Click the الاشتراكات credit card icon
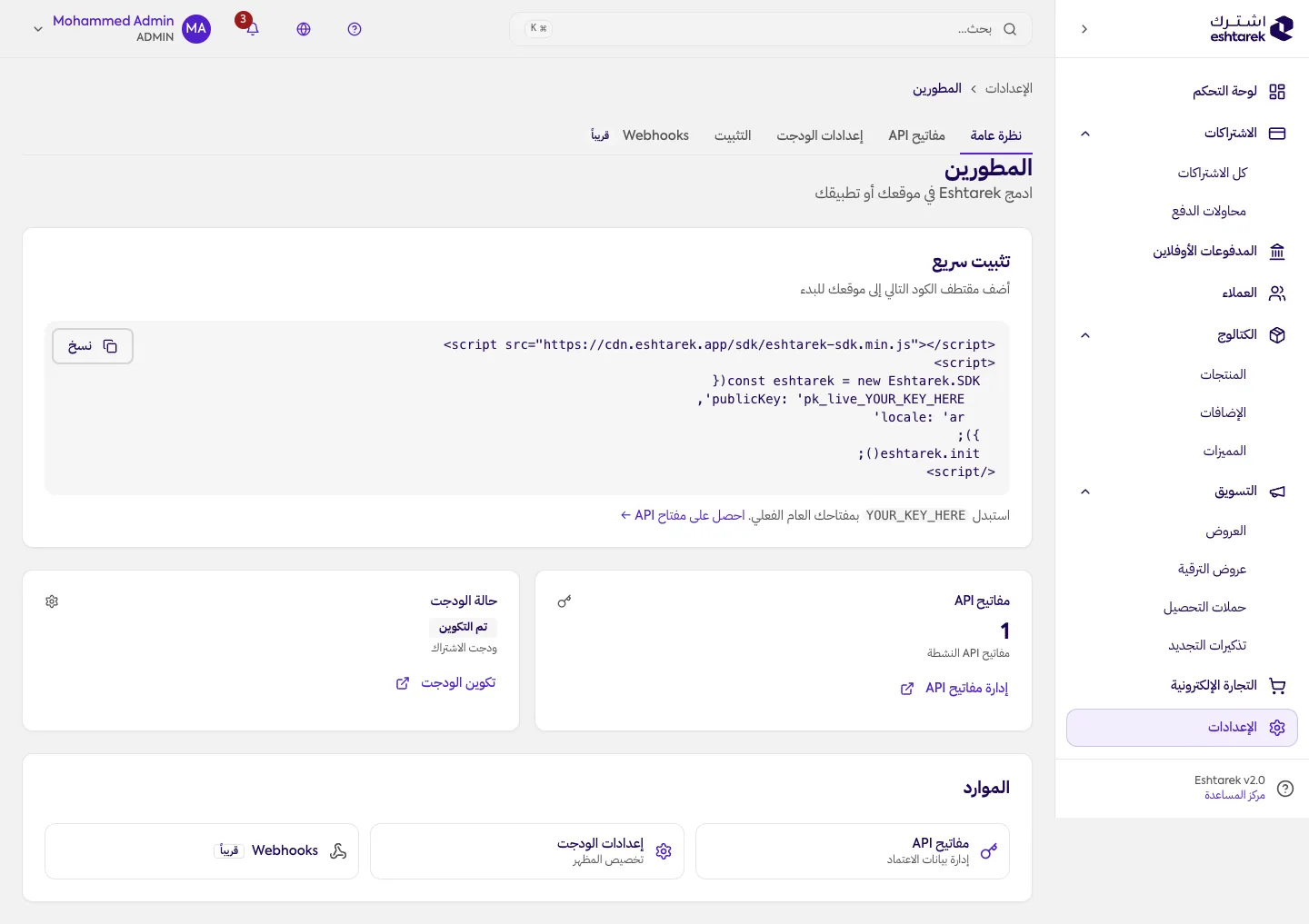 click(1277, 134)
